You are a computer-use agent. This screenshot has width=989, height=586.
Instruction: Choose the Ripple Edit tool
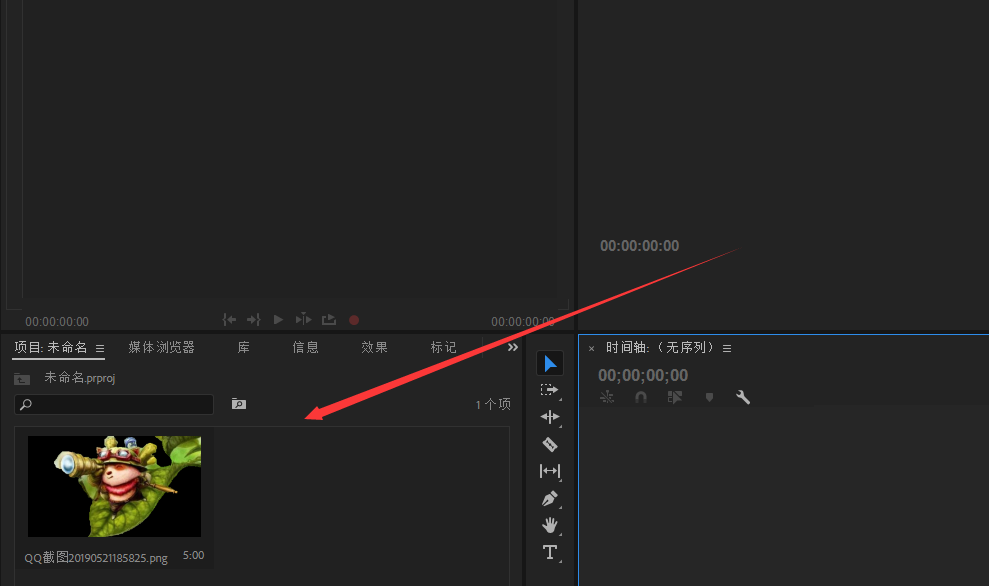coord(550,417)
